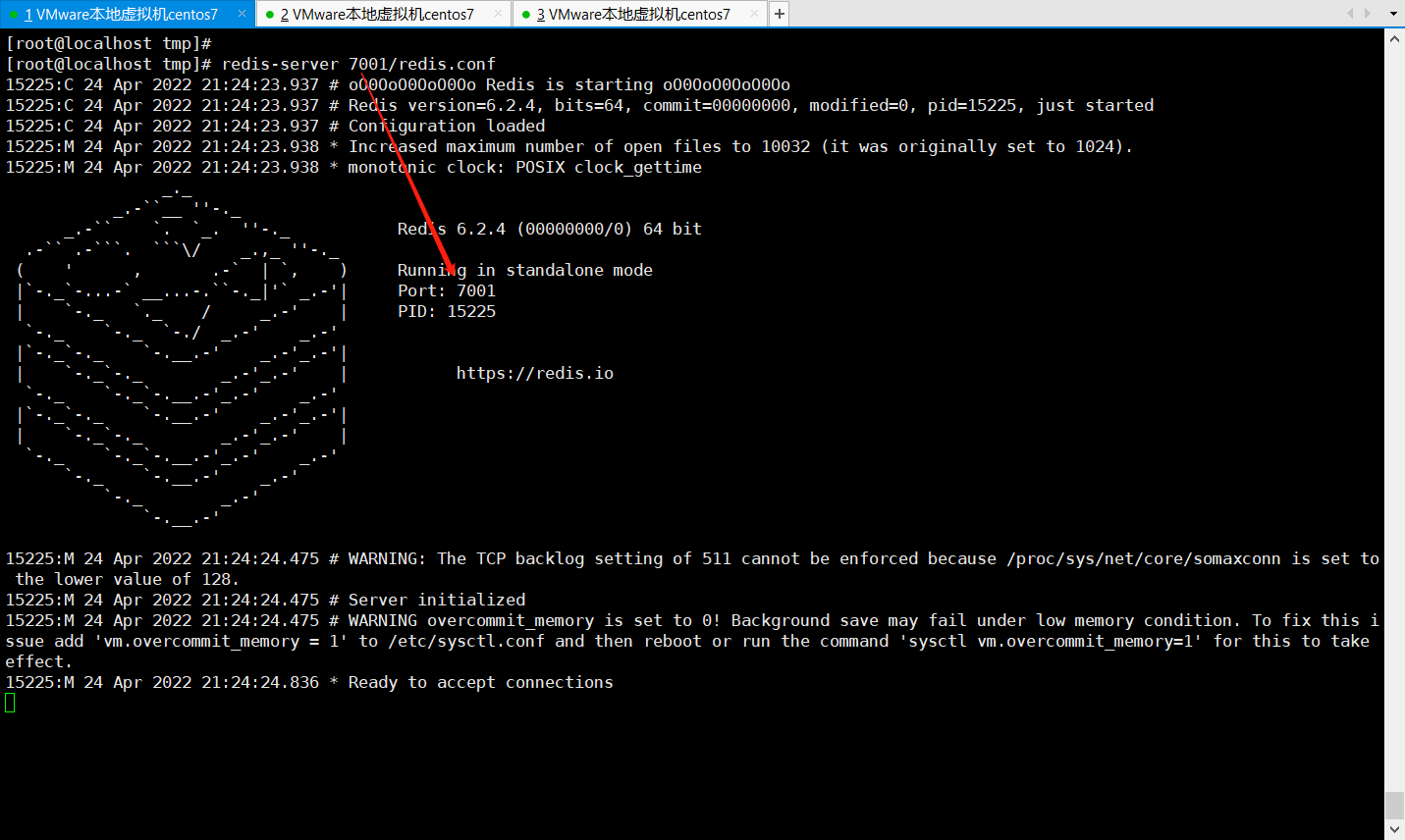Viewport: 1405px width, 840px height.
Task: Click the terminal scrollbar down arrow
Action: [1394, 830]
